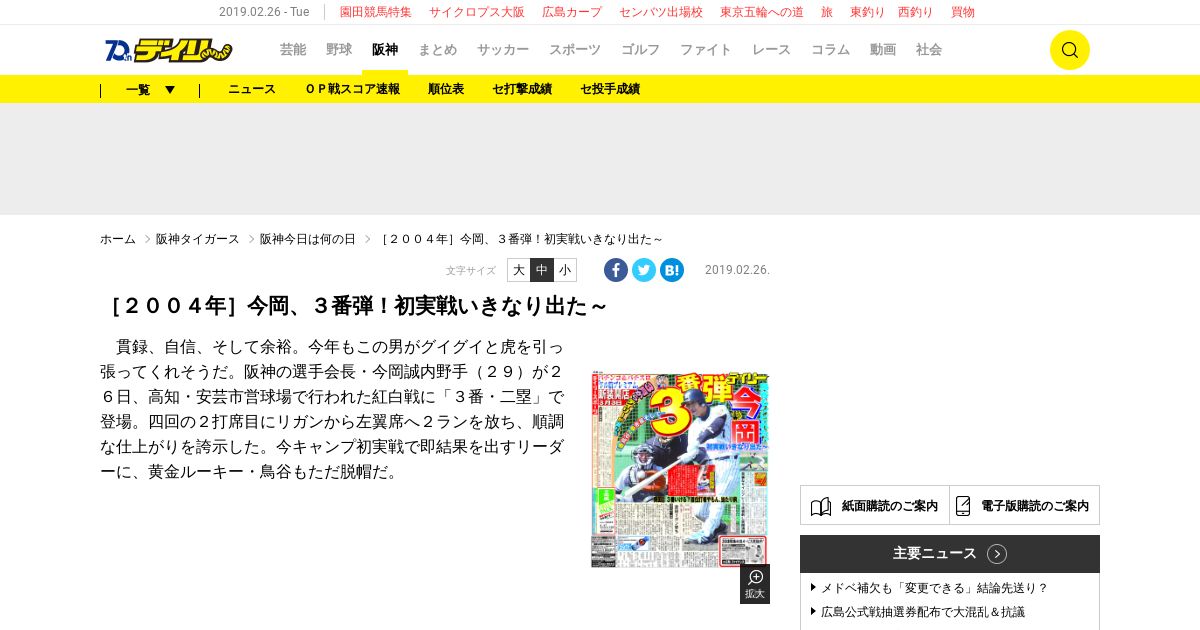Open 旅 top link
The width and height of the screenshot is (1200, 630).
click(x=827, y=12)
